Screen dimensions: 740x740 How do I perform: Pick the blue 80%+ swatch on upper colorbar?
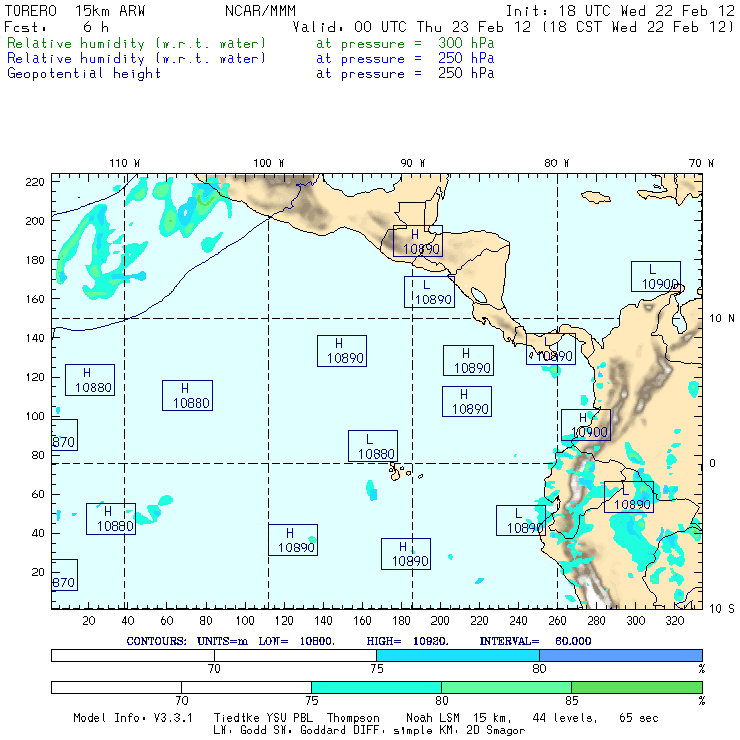tap(621, 655)
